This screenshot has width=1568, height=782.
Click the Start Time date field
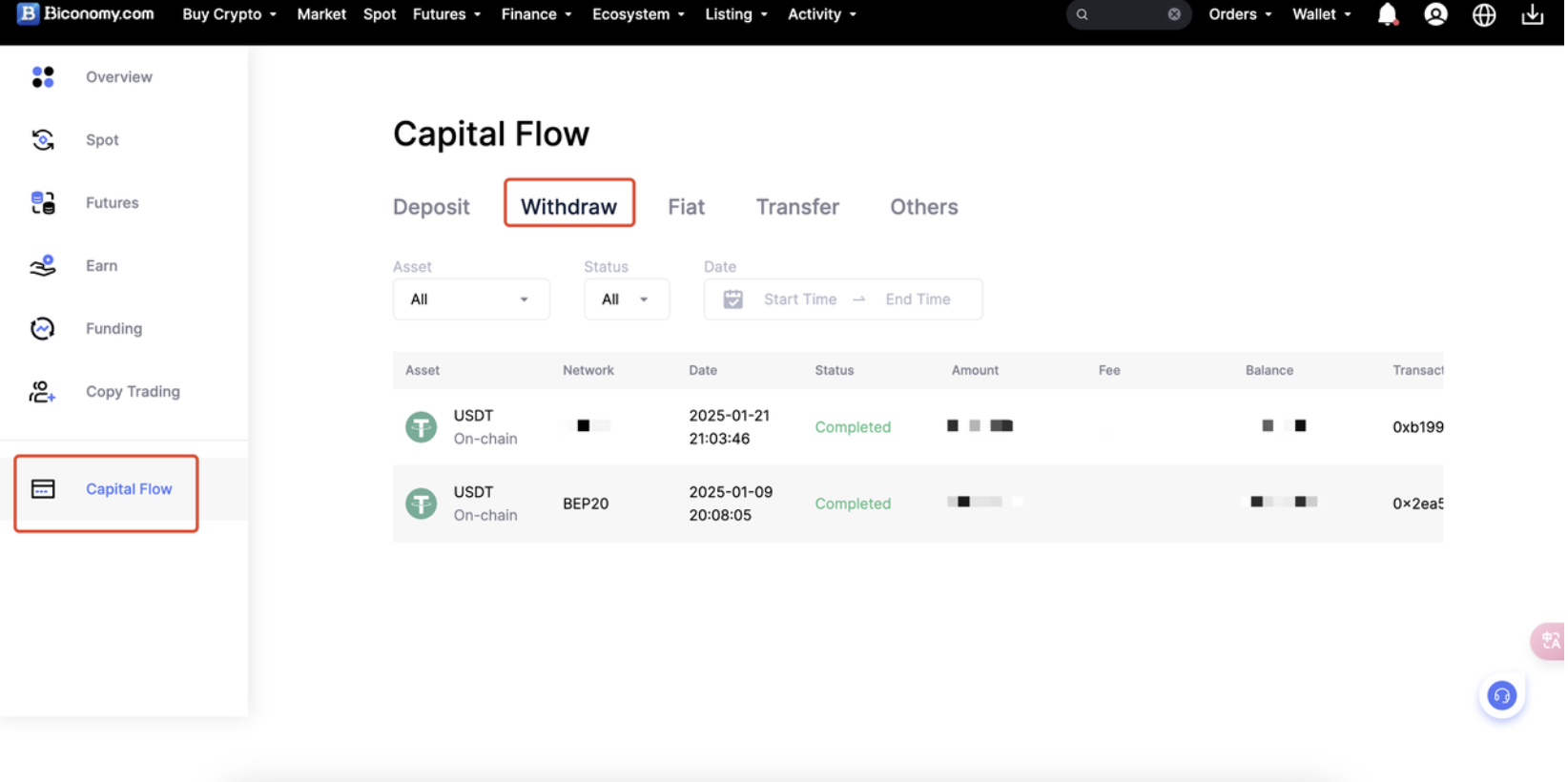(799, 299)
